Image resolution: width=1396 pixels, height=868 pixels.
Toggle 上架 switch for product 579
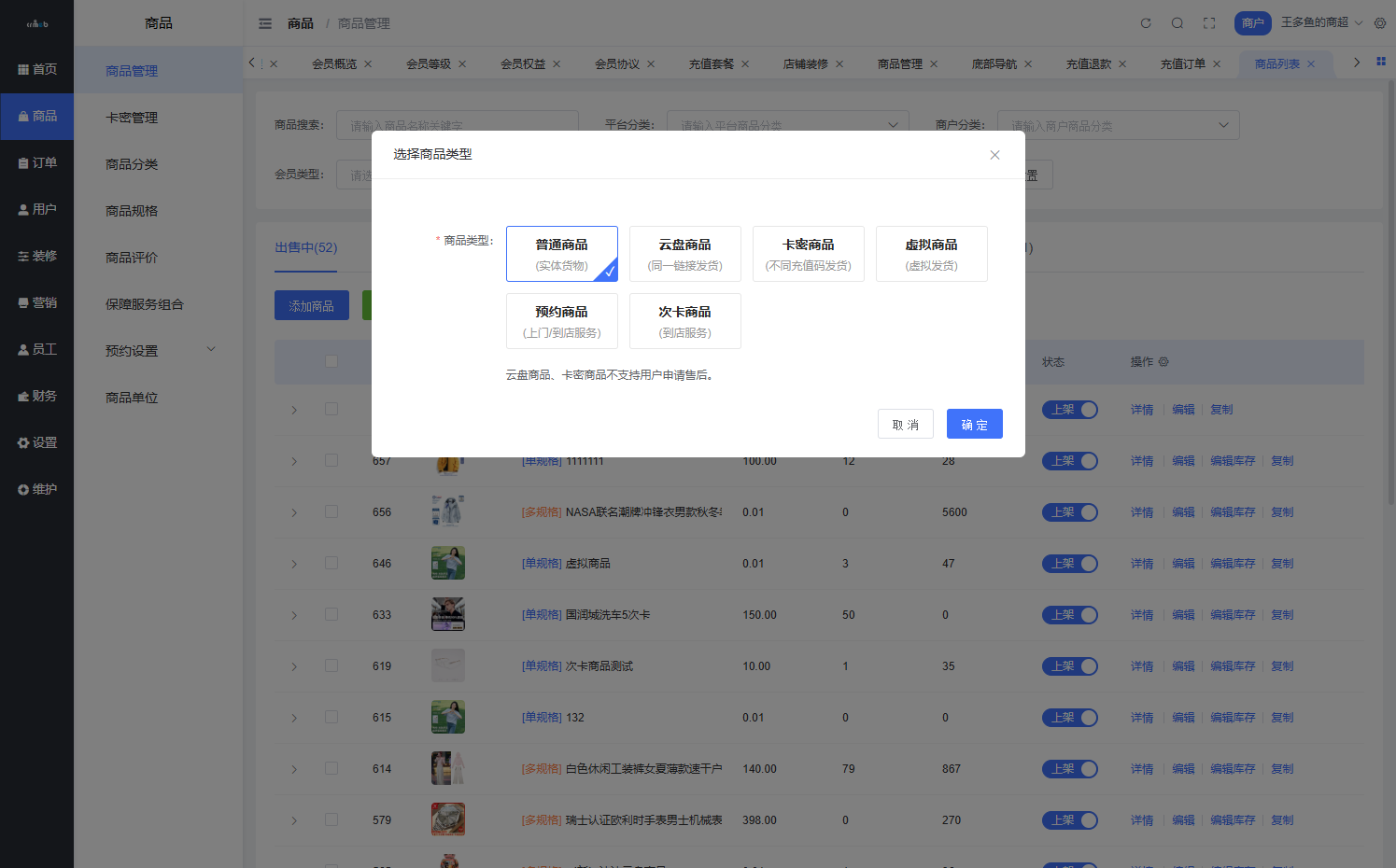1069,820
